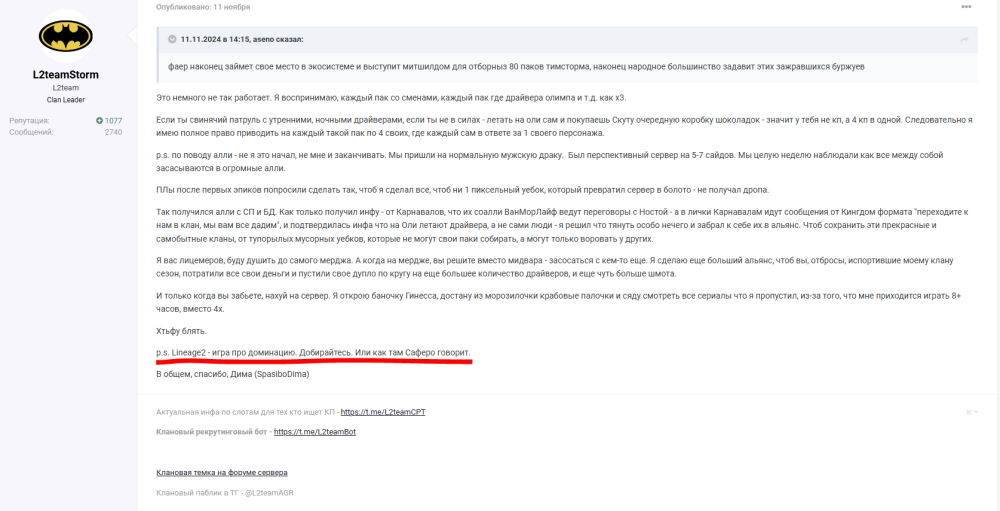This screenshot has height=511, width=1000.
Task: Click the @L2teamAGR Telegram handle
Action: [269, 493]
